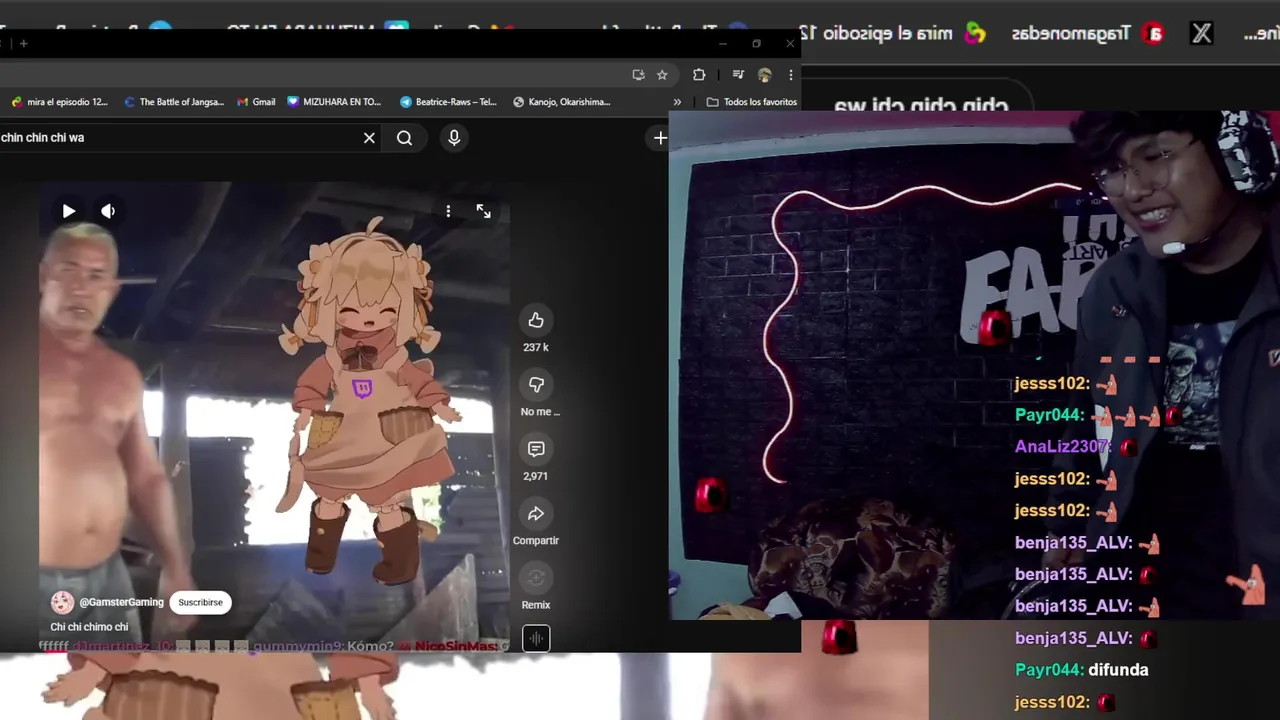1280x720 pixels.
Task: Clear the search text with the X
Action: 369,138
